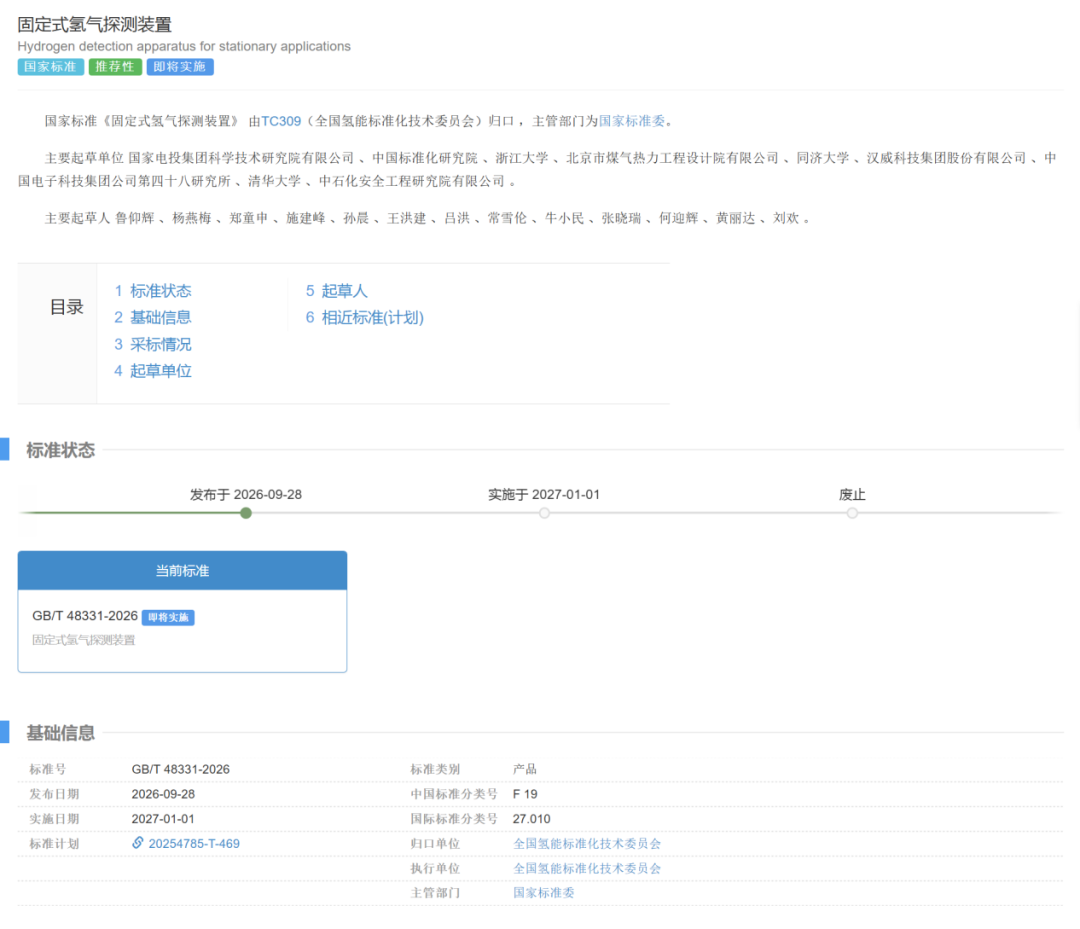The width and height of the screenshot is (1080, 929).
Task: Select the 当前标准 card header
Action: click(x=183, y=570)
